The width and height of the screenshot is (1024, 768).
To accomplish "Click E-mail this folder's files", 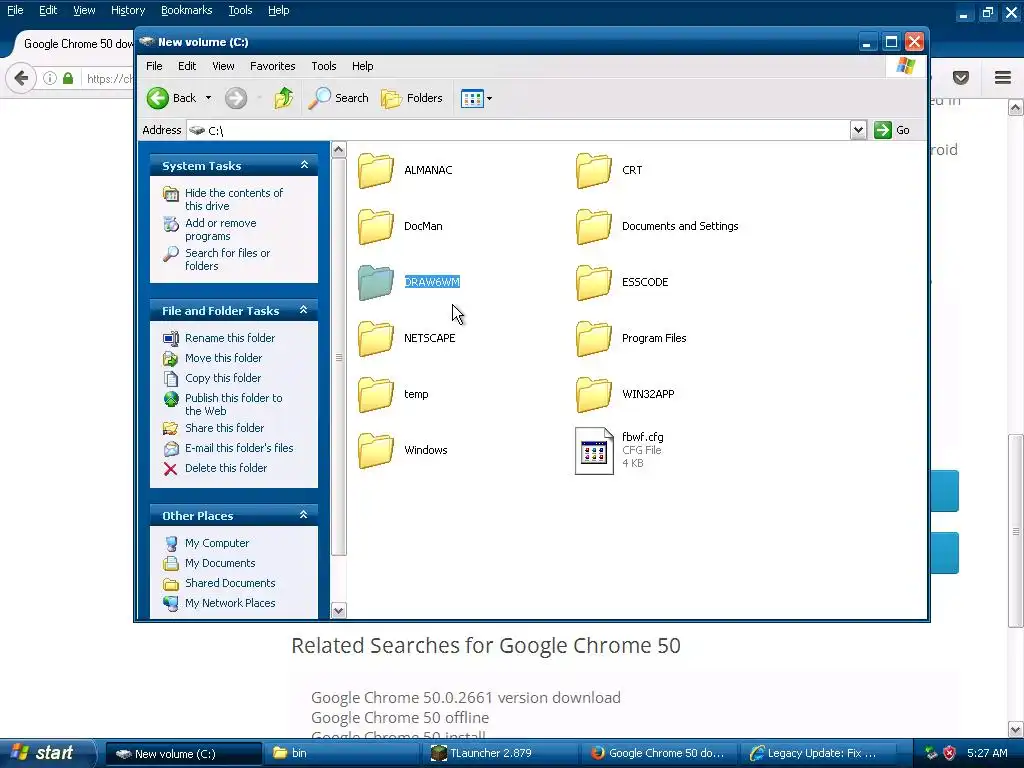I will tap(239, 448).
